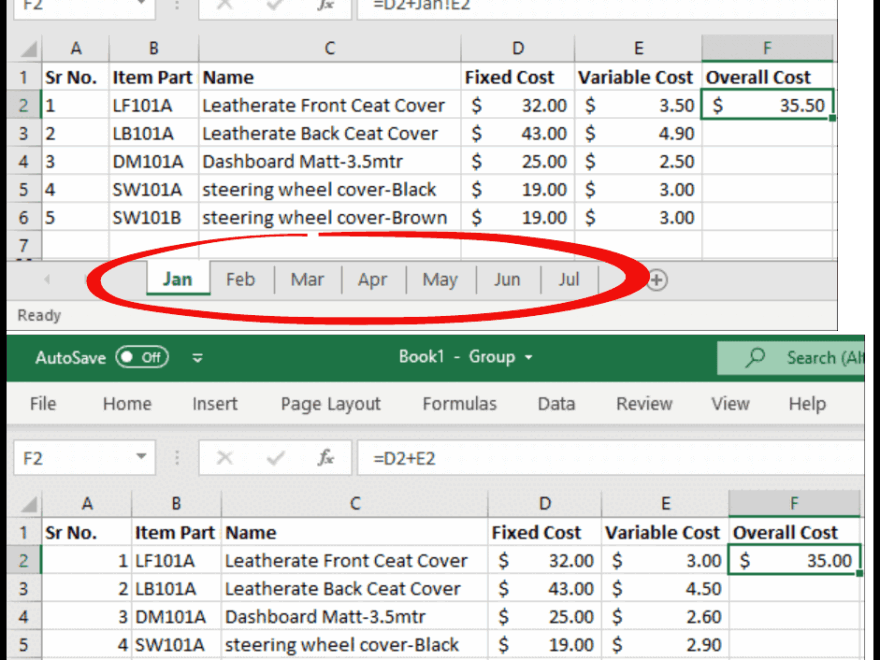Turn AutoSave on with its toggle

pos(140,357)
